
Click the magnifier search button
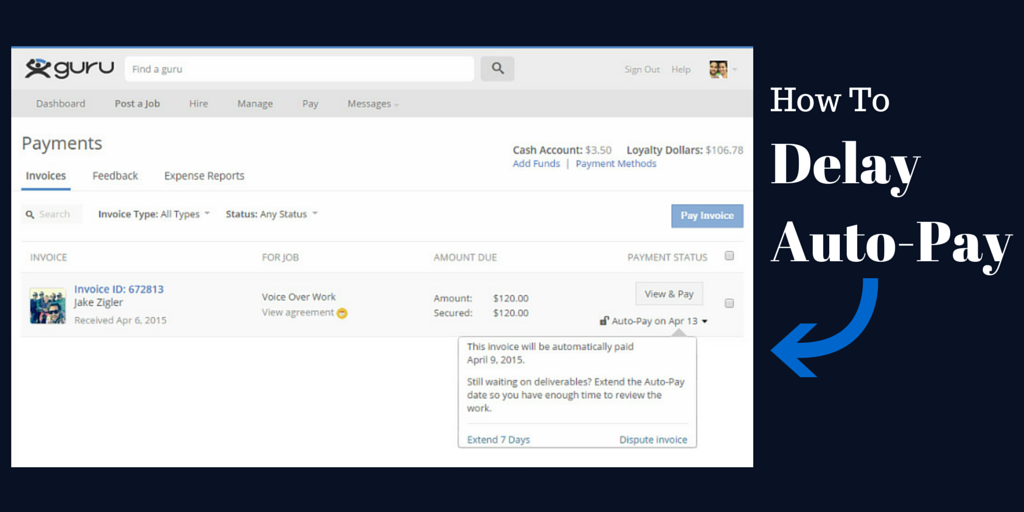pos(498,69)
